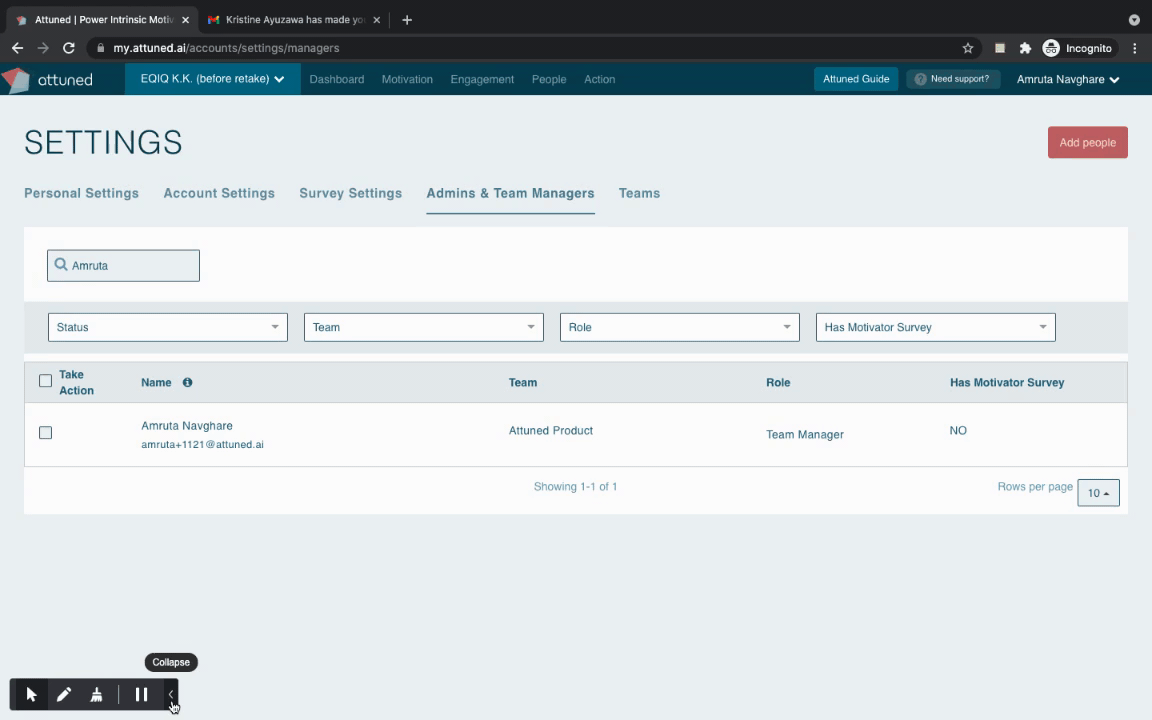
Task: Pause the screen recording
Action: (141, 694)
